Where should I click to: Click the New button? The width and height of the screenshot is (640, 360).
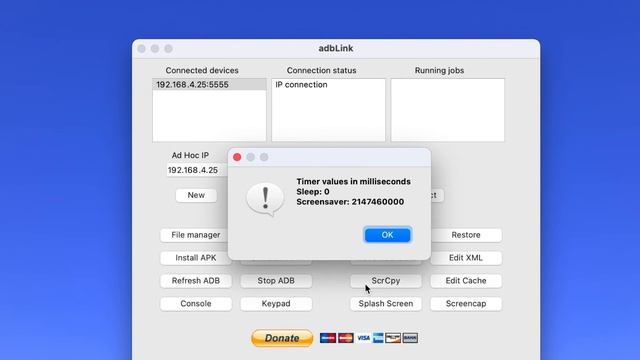coord(196,195)
